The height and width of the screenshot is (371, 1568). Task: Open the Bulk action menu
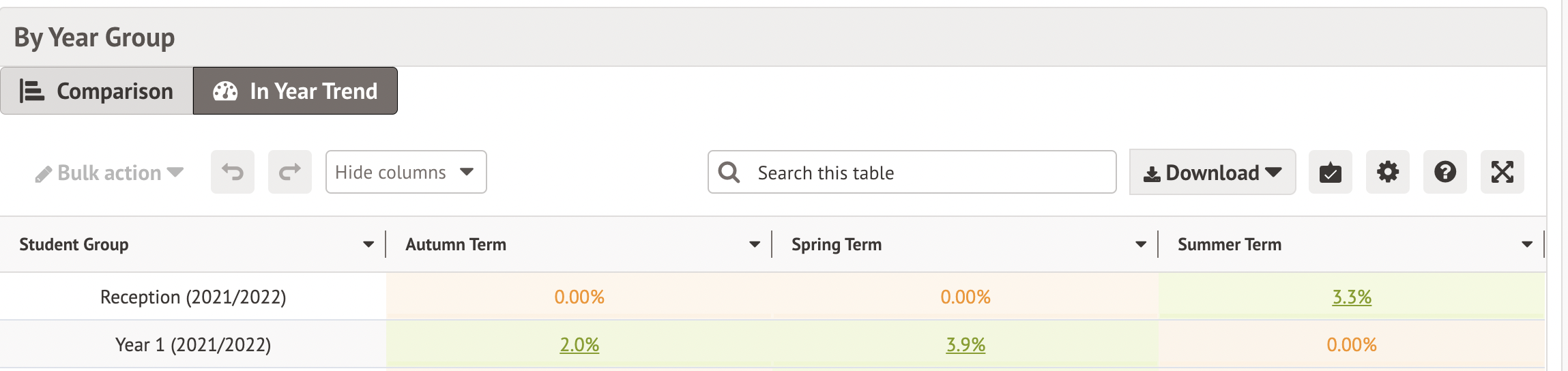109,173
